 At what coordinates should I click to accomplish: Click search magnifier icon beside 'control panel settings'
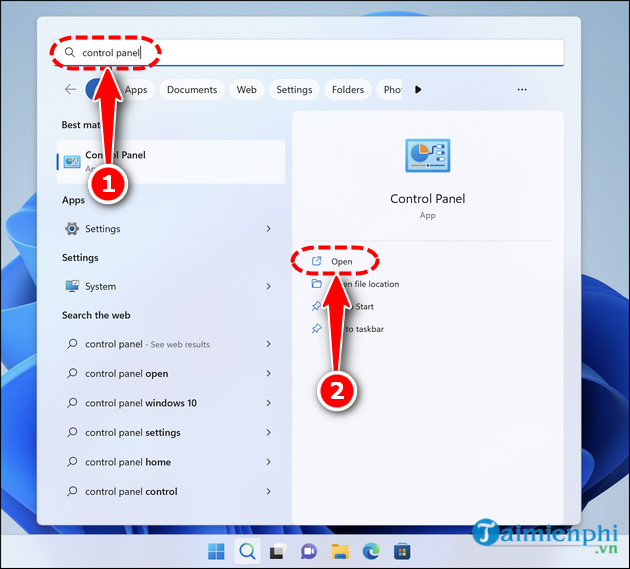pos(72,432)
